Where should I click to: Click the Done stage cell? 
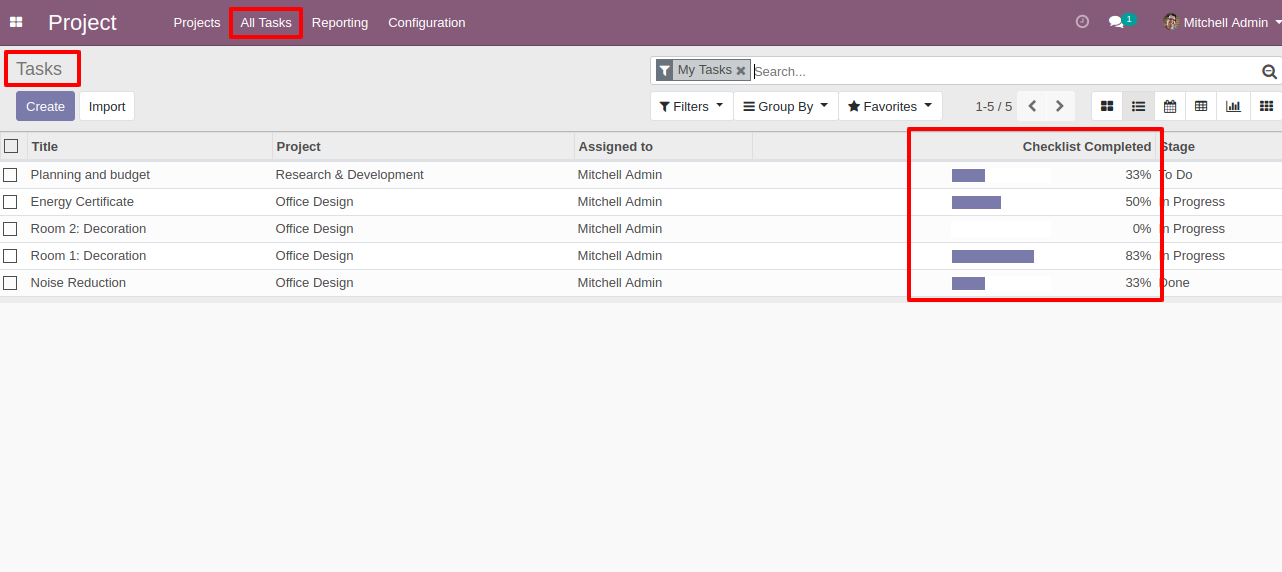(x=1175, y=283)
